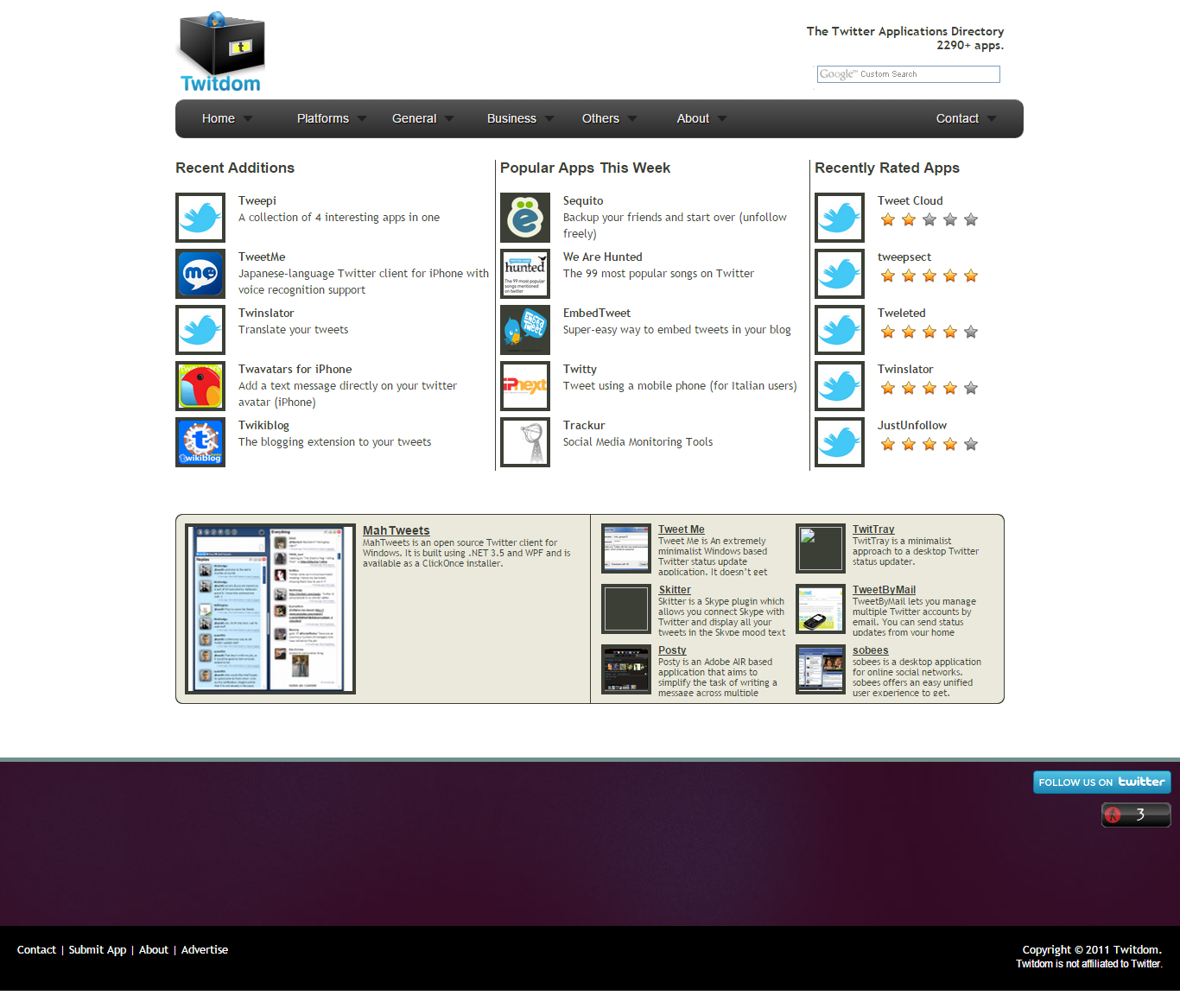Viewport: 1180px width, 1008px height.
Task: Open the Tweepi title link
Action: click(x=257, y=200)
